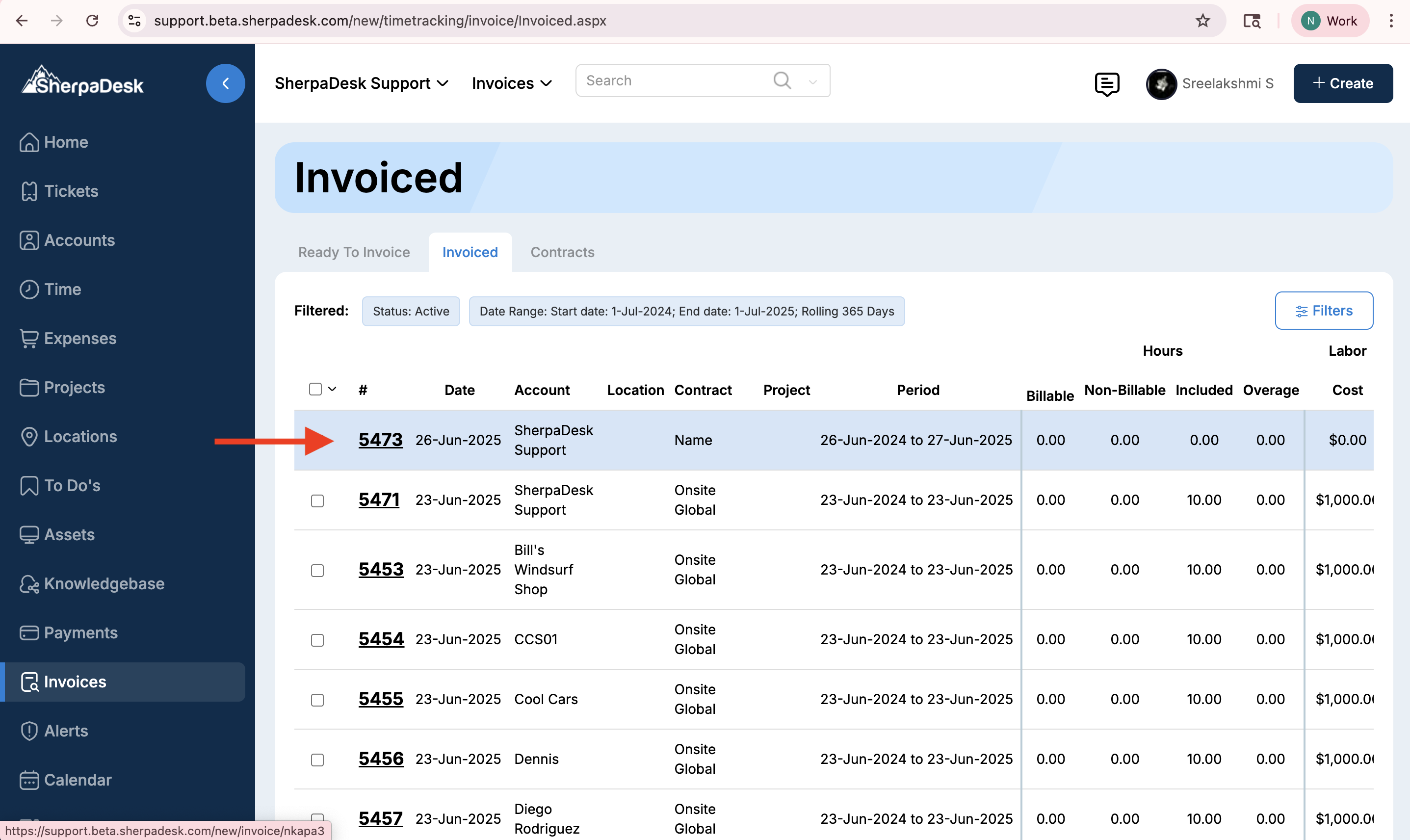The width and height of the screenshot is (1410, 840).
Task: Open Alerts from the sidebar
Action: 66,731
